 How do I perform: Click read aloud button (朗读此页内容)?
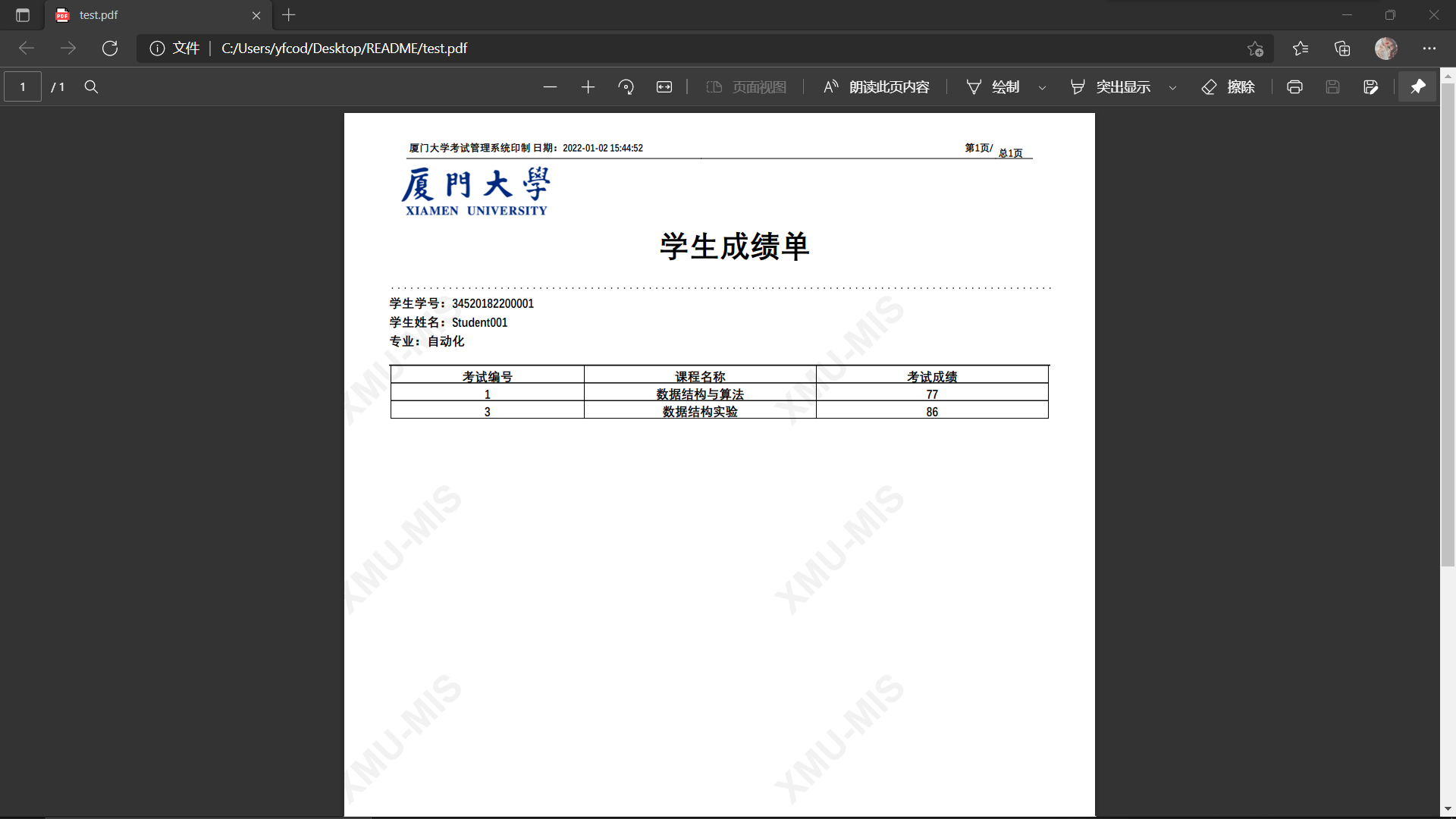877,87
